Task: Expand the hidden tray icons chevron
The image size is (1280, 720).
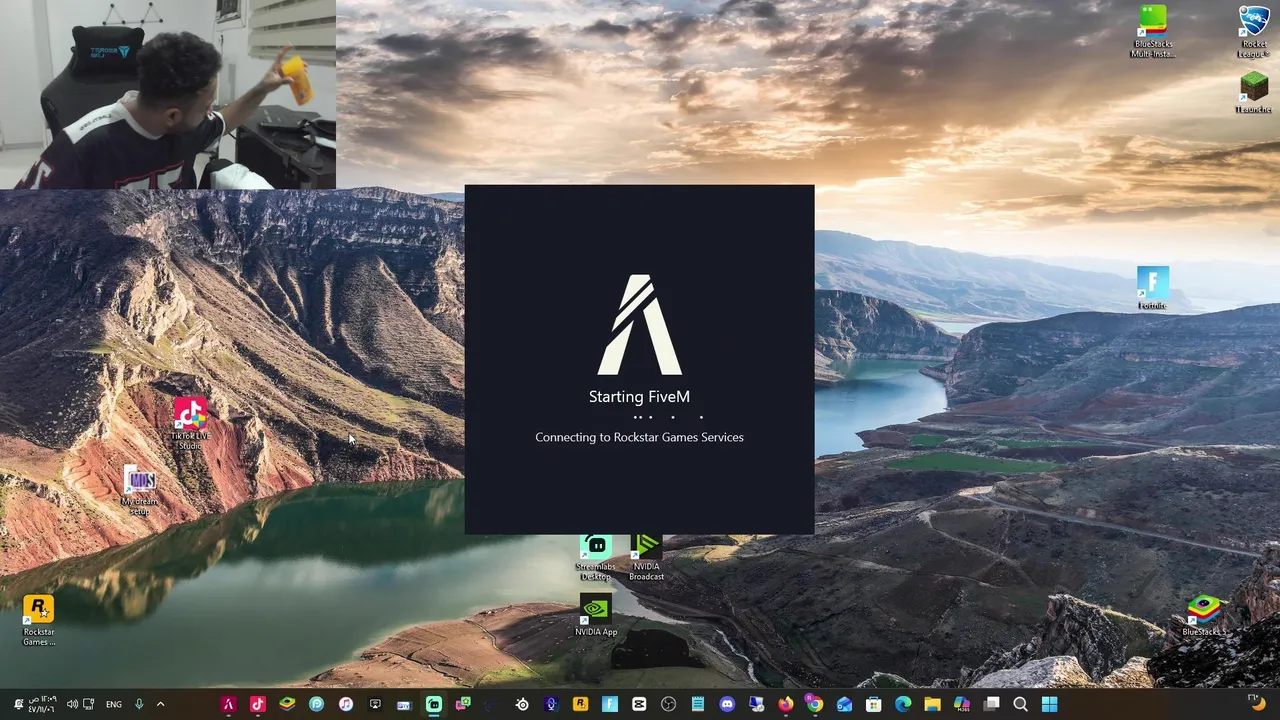Action: click(160, 704)
